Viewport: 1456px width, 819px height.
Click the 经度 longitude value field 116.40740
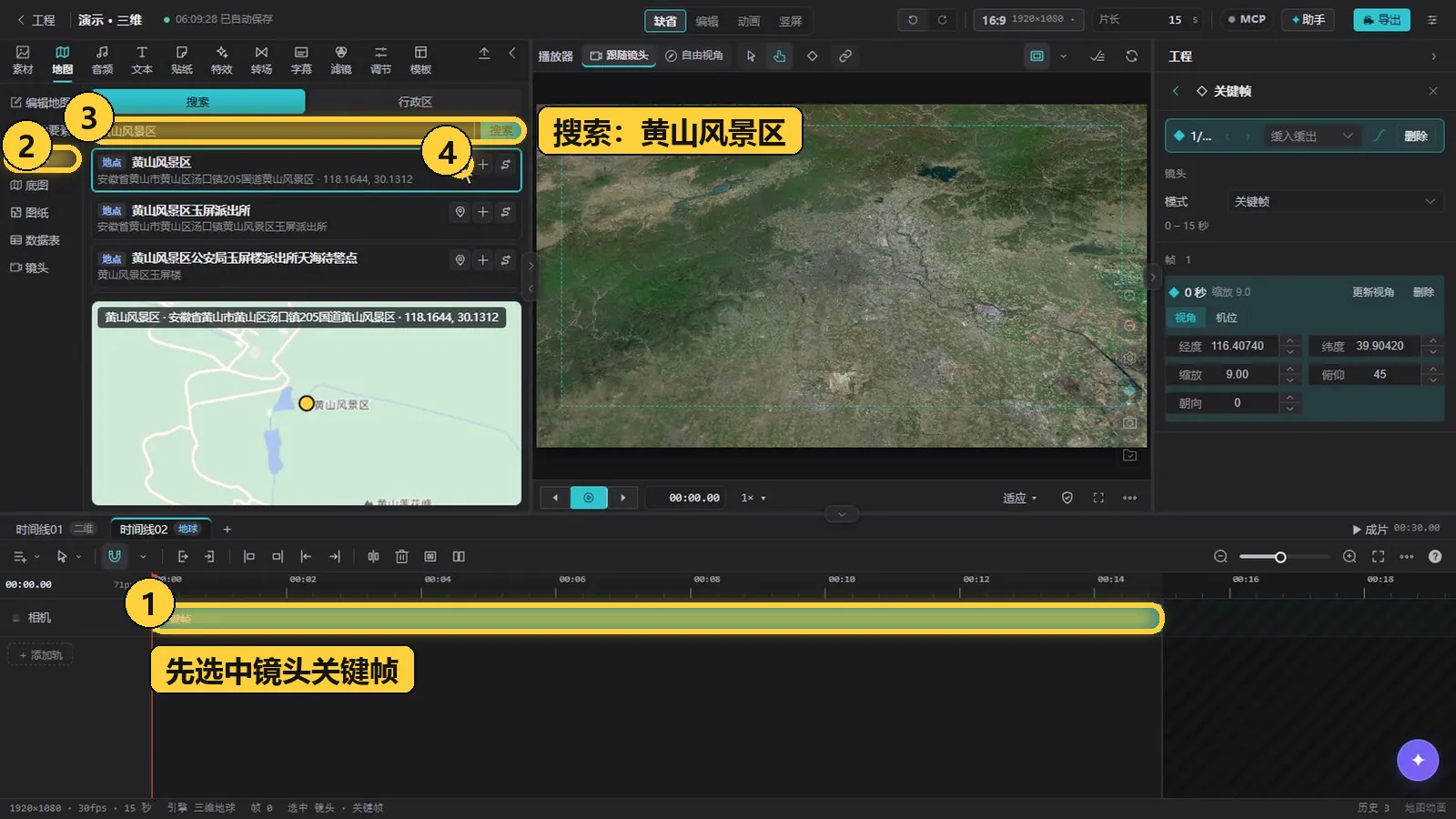[1238, 346]
